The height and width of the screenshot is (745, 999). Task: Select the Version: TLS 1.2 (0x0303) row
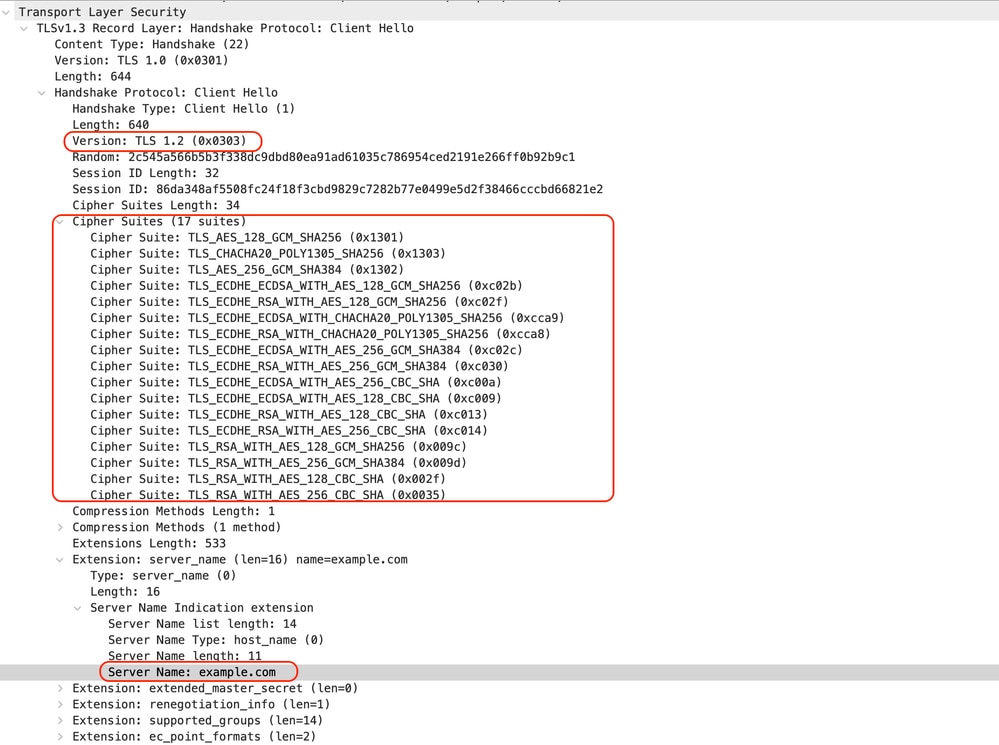tap(159, 141)
